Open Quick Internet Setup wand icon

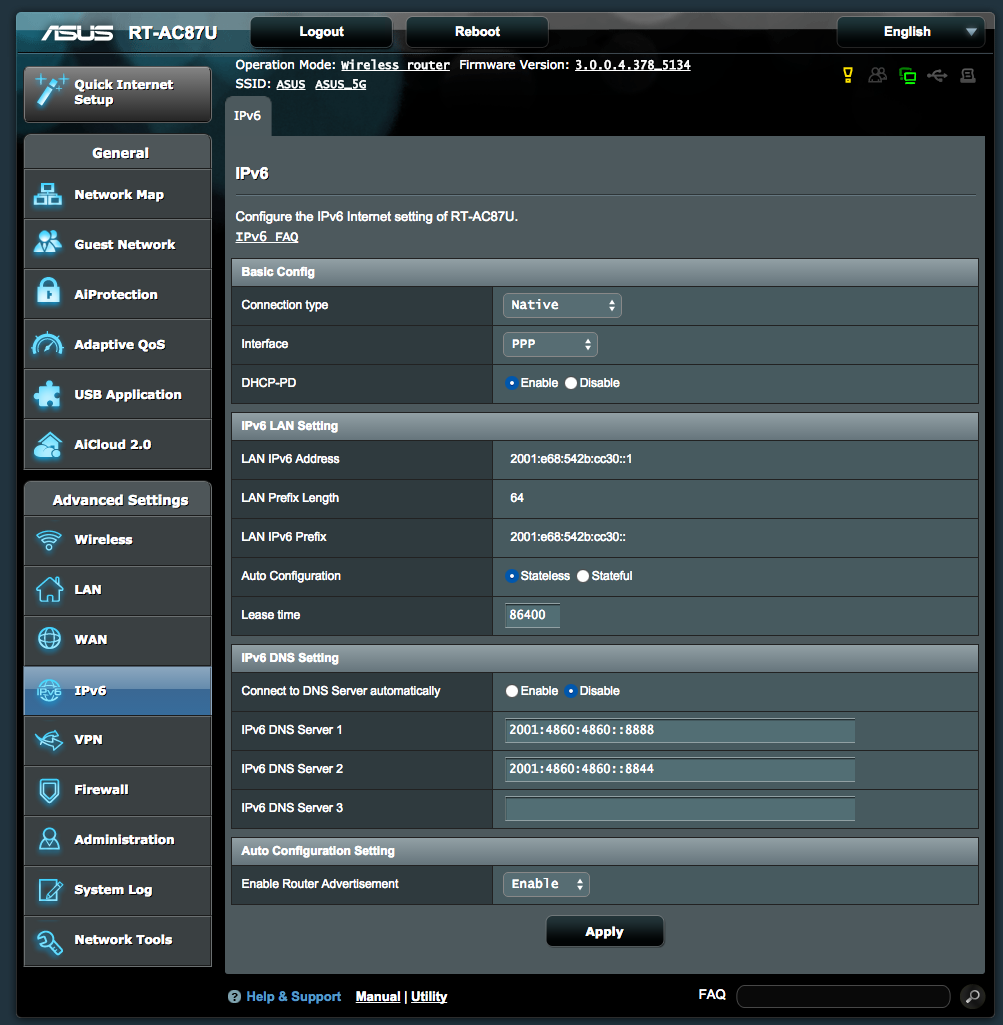[x=49, y=92]
